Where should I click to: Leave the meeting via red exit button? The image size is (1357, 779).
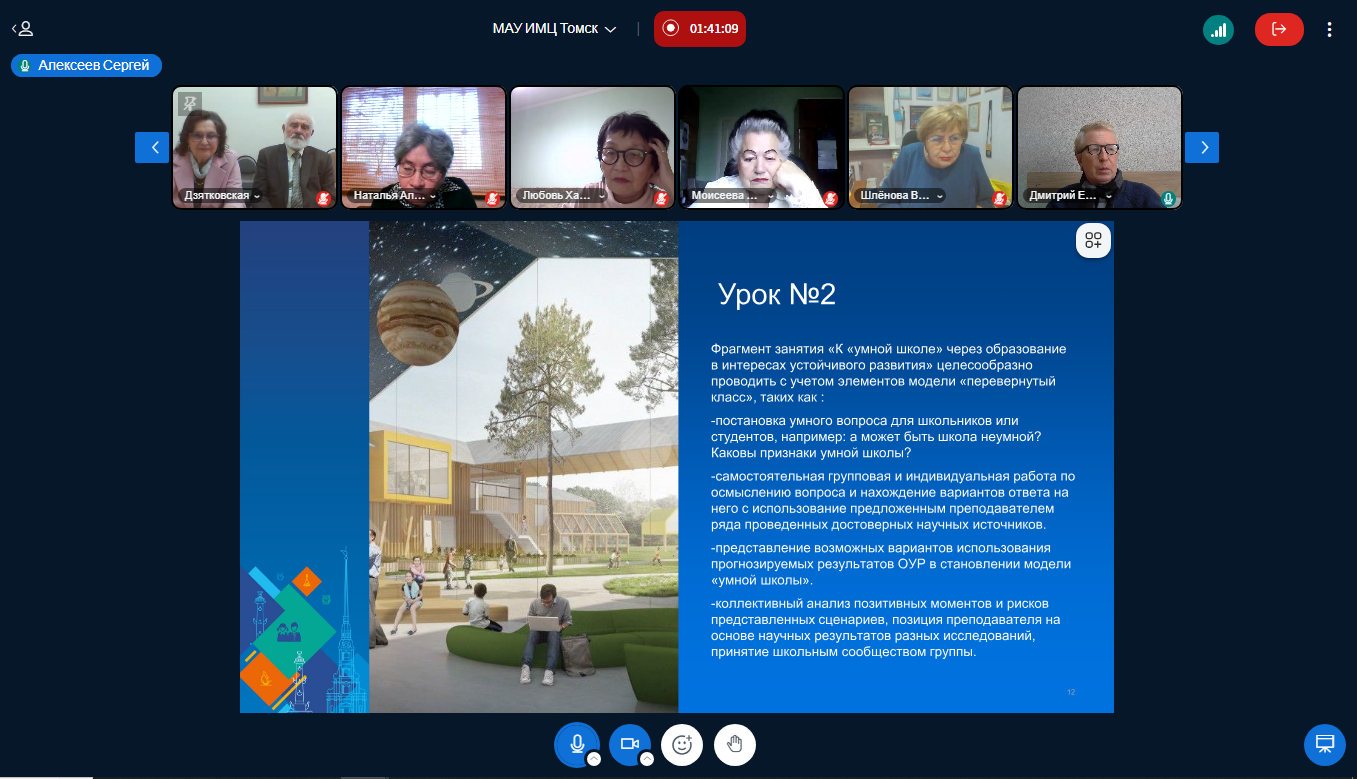(x=1279, y=30)
